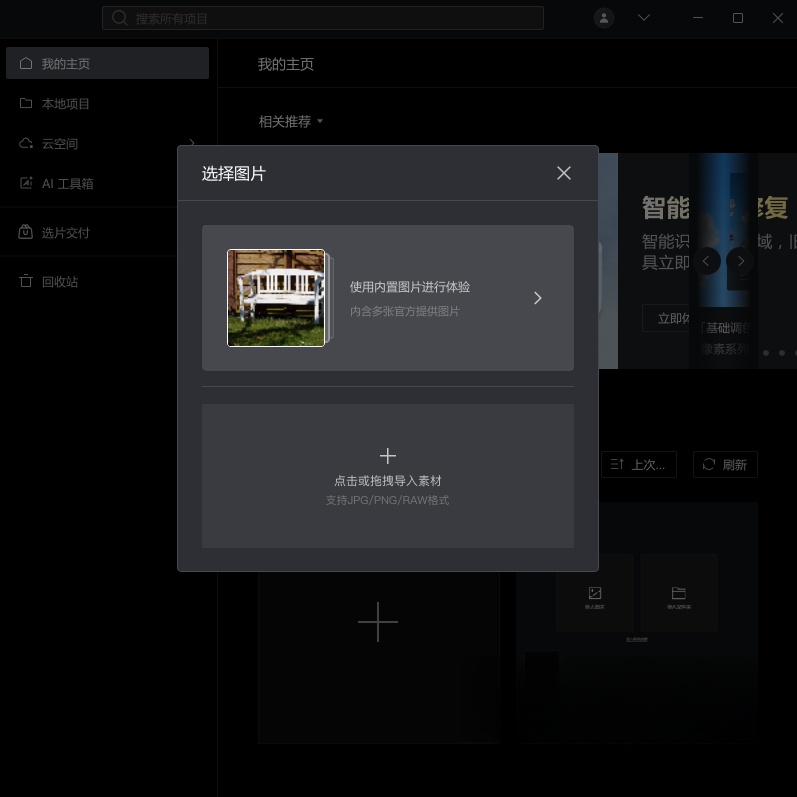Open the user account avatar
Viewport: 797px width, 797px height.
[604, 18]
